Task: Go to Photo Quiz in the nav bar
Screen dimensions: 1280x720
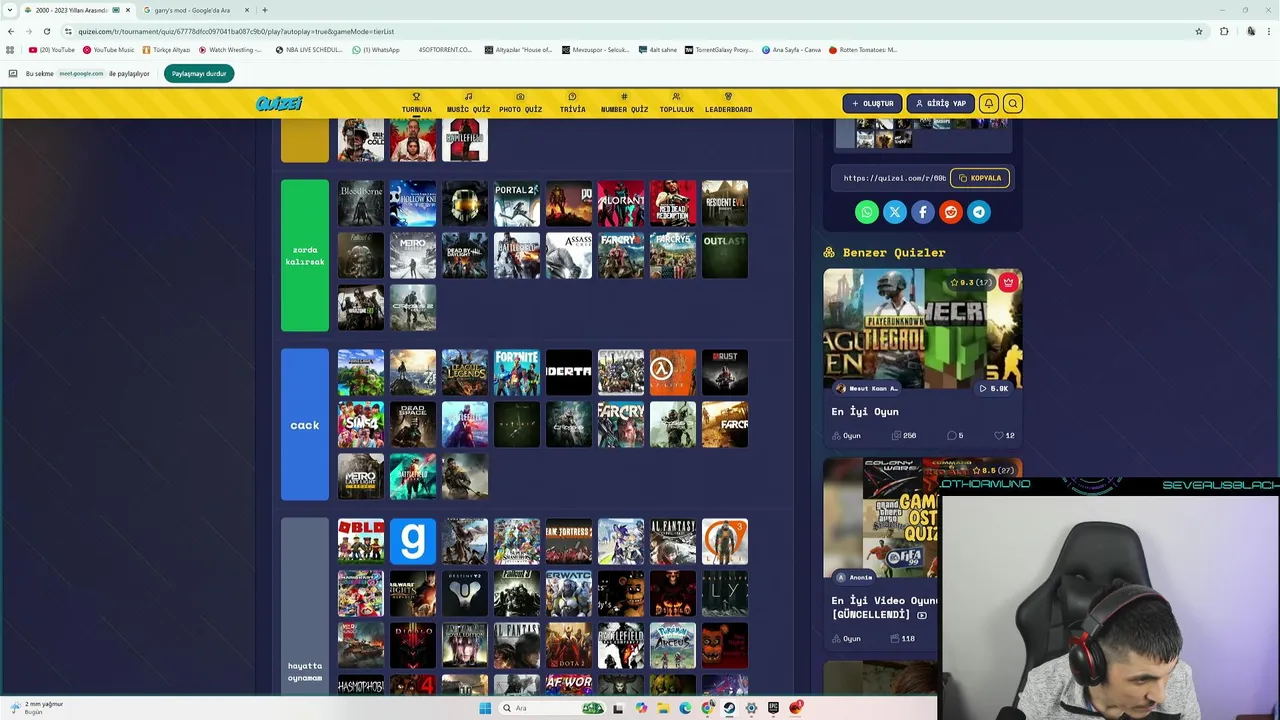Action: [x=520, y=103]
